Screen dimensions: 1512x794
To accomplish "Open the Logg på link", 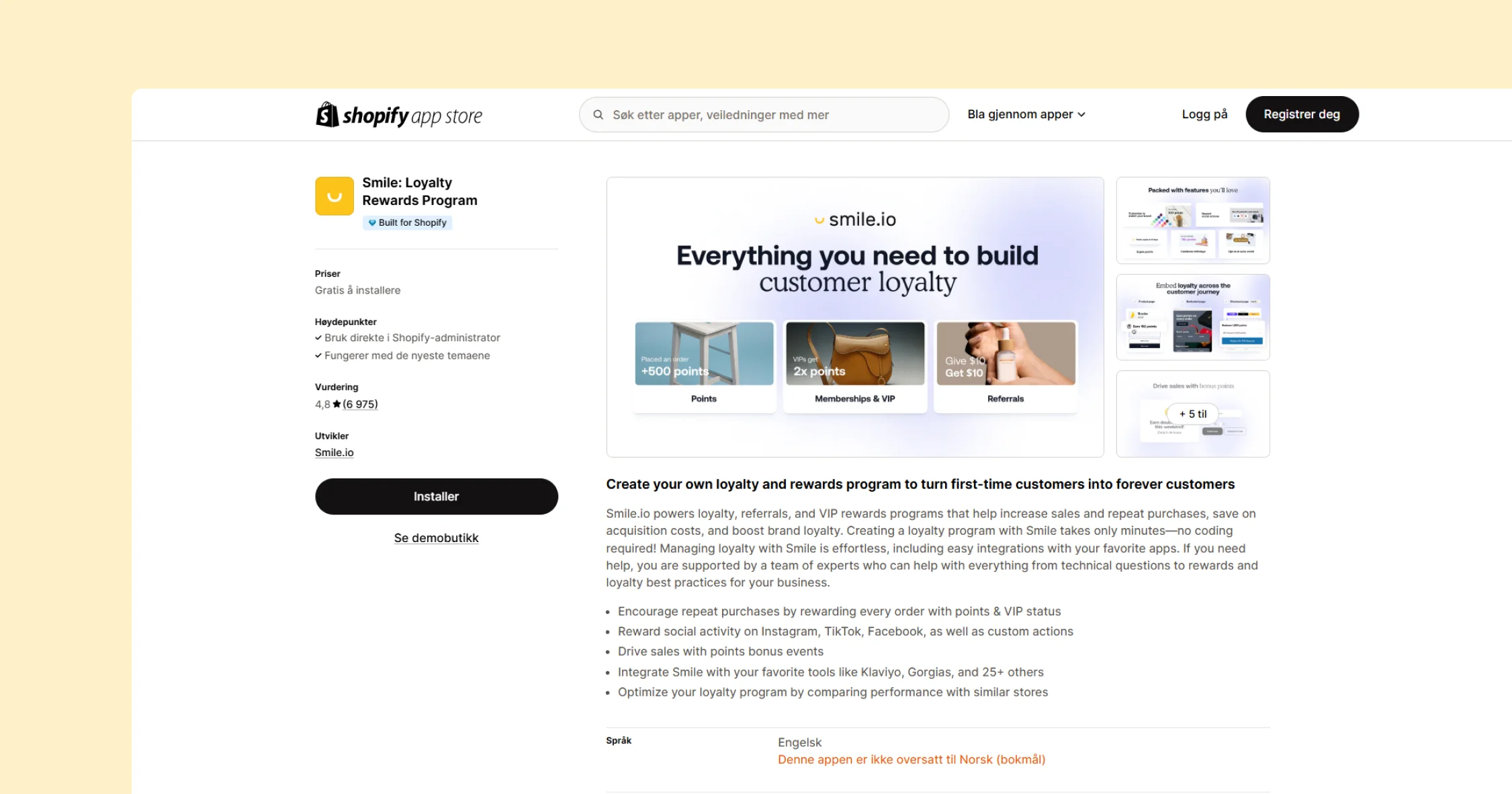I will pos(1204,114).
